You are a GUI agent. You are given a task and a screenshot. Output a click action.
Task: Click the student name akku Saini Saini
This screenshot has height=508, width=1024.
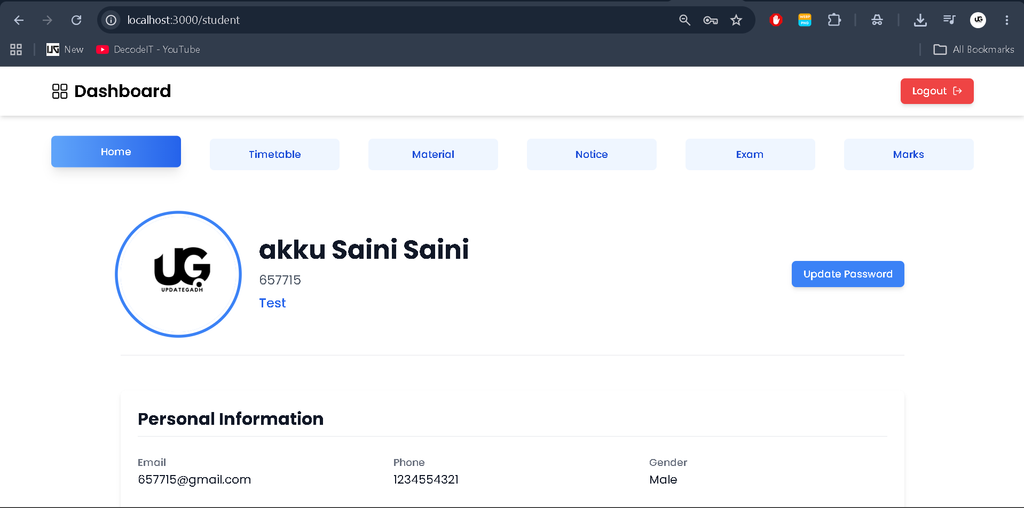pyautogui.click(x=364, y=250)
